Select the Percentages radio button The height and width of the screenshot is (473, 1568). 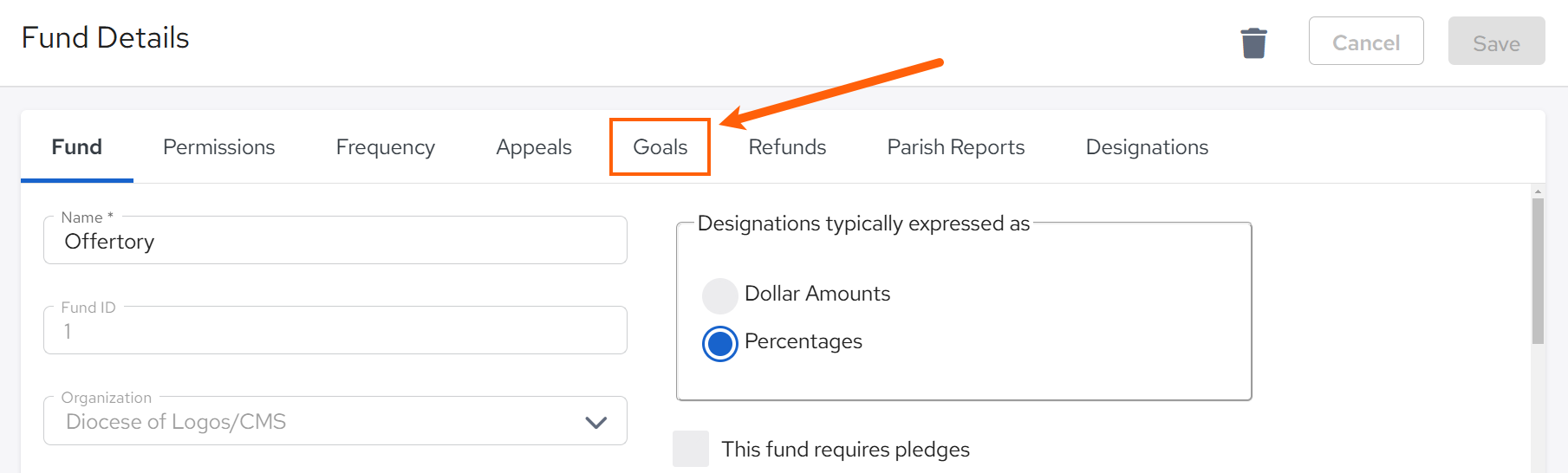coord(719,343)
